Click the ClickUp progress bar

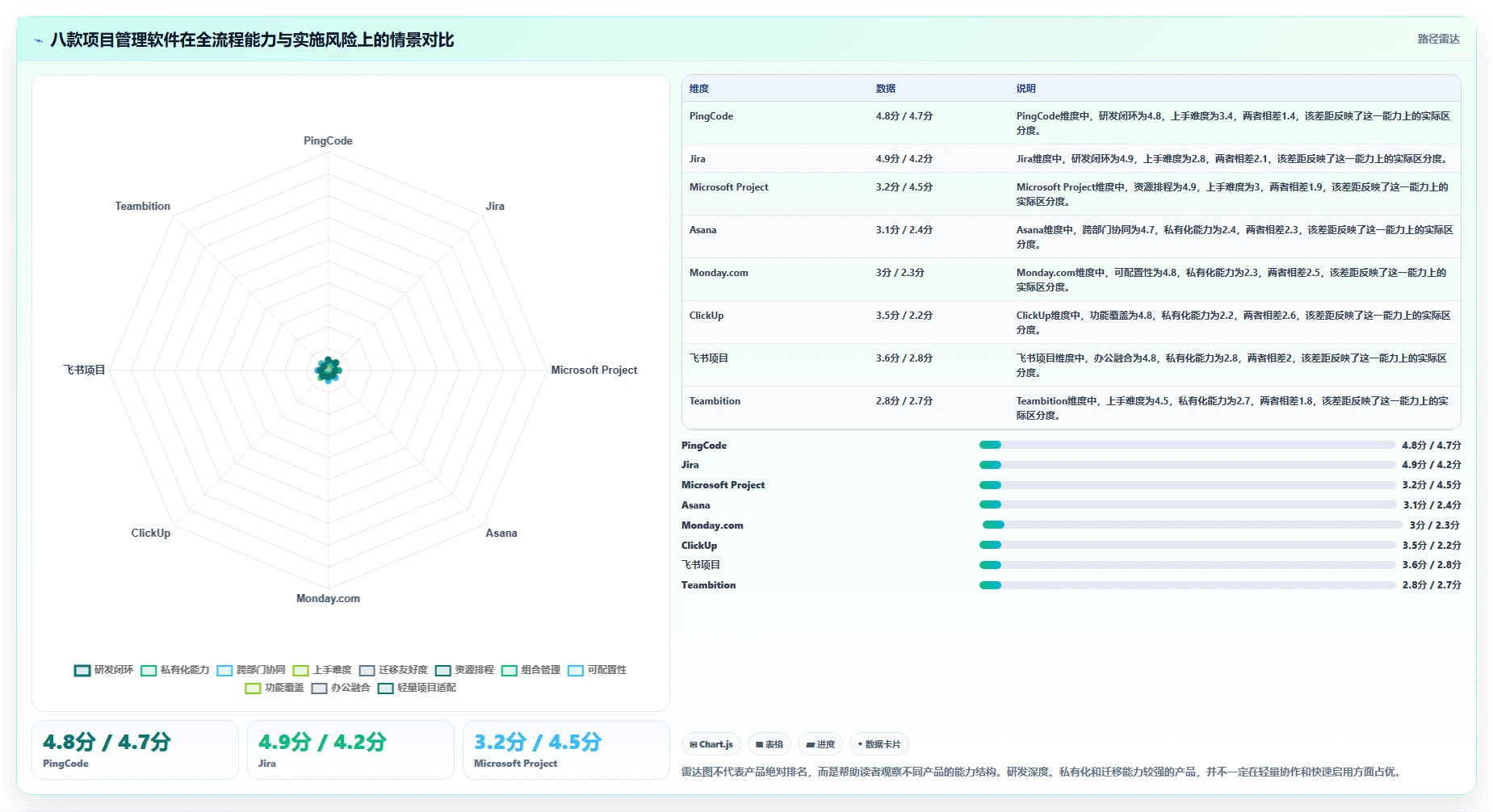[1187, 545]
